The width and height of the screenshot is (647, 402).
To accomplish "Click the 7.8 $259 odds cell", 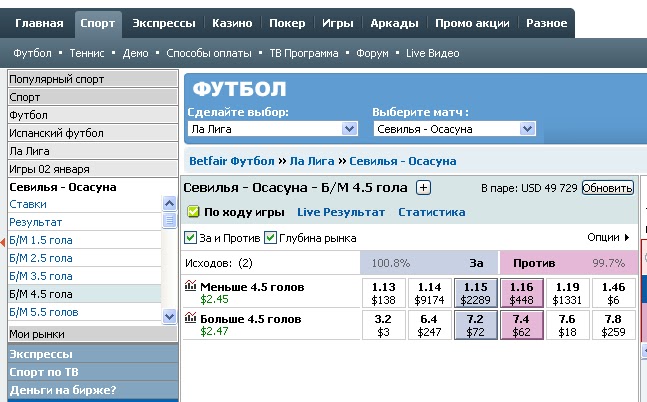I will [613, 325].
